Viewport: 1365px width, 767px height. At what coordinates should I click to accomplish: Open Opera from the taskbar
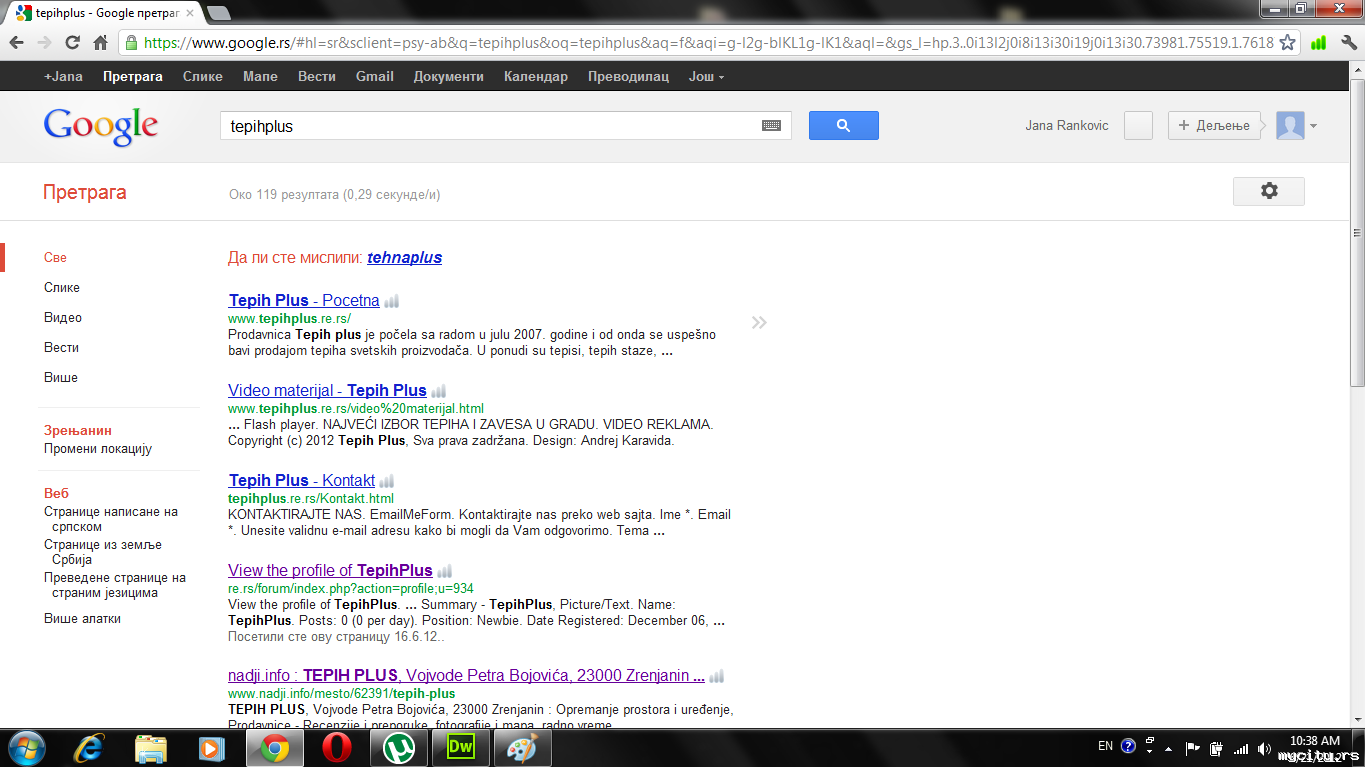tap(337, 748)
